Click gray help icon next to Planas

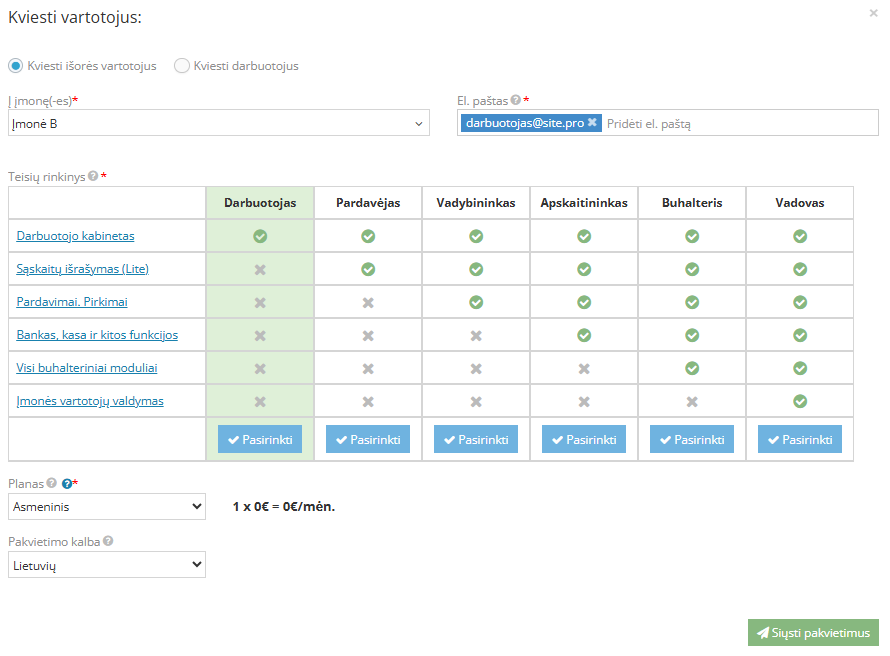(x=51, y=483)
